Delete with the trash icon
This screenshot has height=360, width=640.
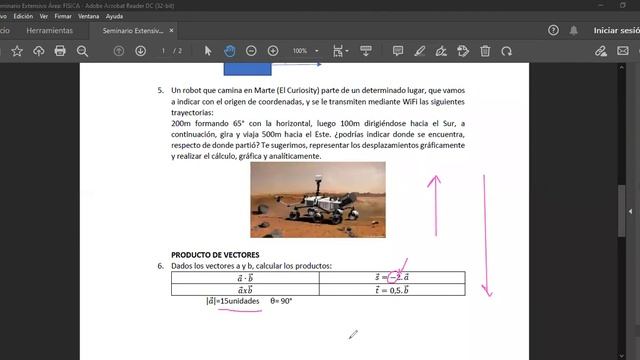[x=485, y=51]
